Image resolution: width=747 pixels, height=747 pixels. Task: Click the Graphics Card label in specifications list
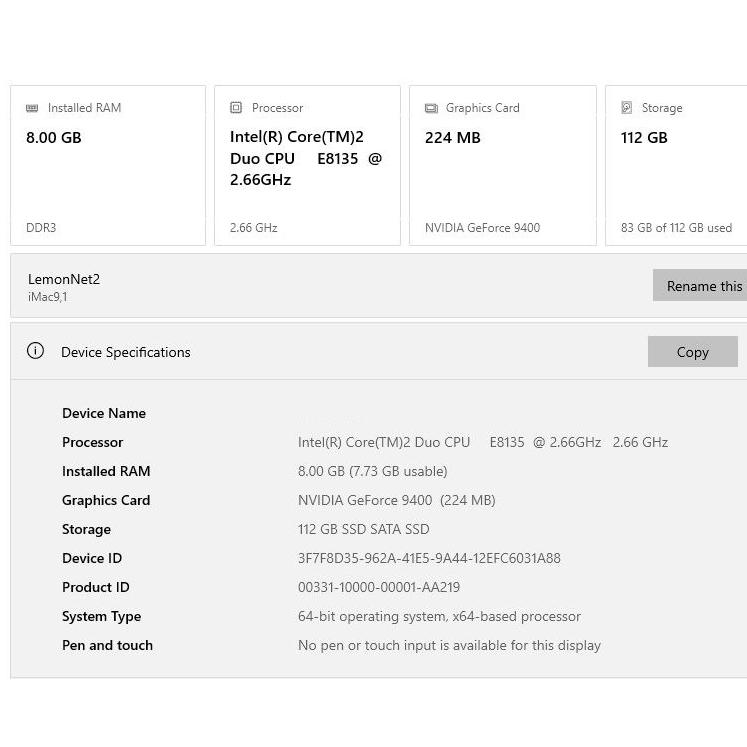[106, 500]
